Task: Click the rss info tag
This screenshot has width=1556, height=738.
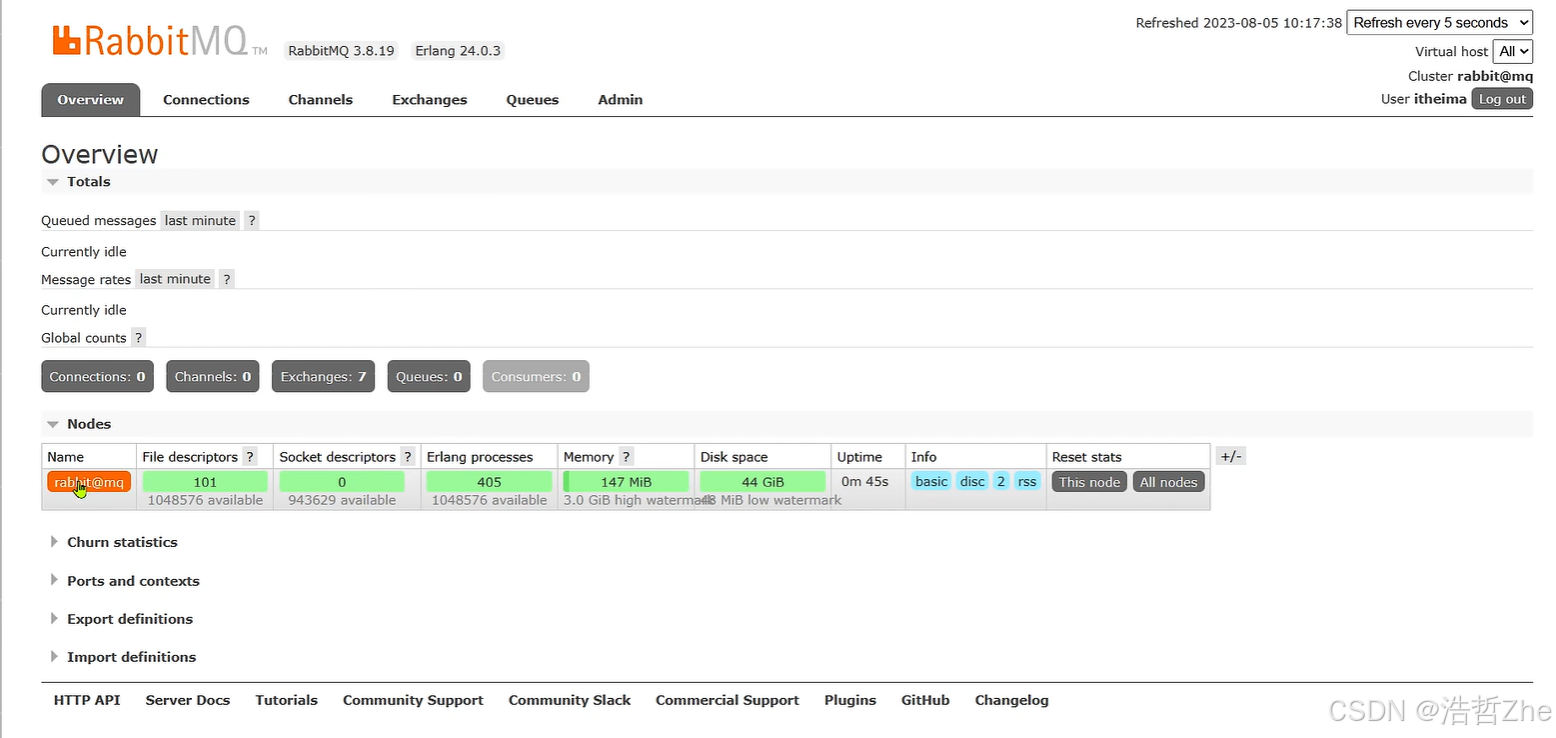Action: [1027, 482]
